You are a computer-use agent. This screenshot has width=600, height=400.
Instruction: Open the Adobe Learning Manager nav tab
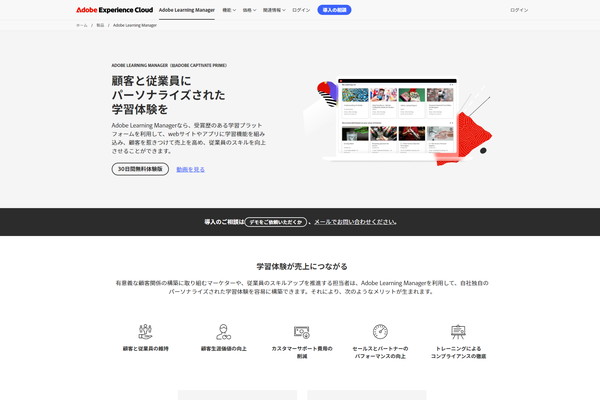coord(187,10)
